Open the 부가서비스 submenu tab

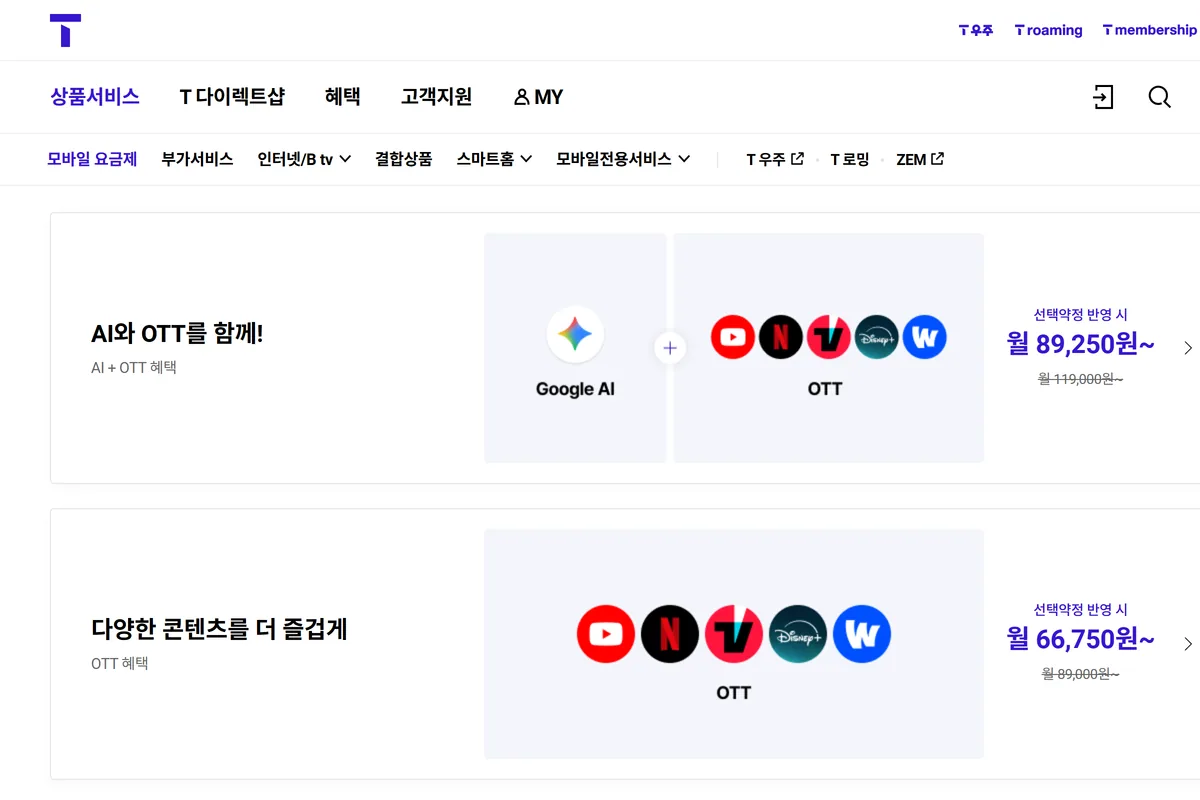(x=197, y=159)
